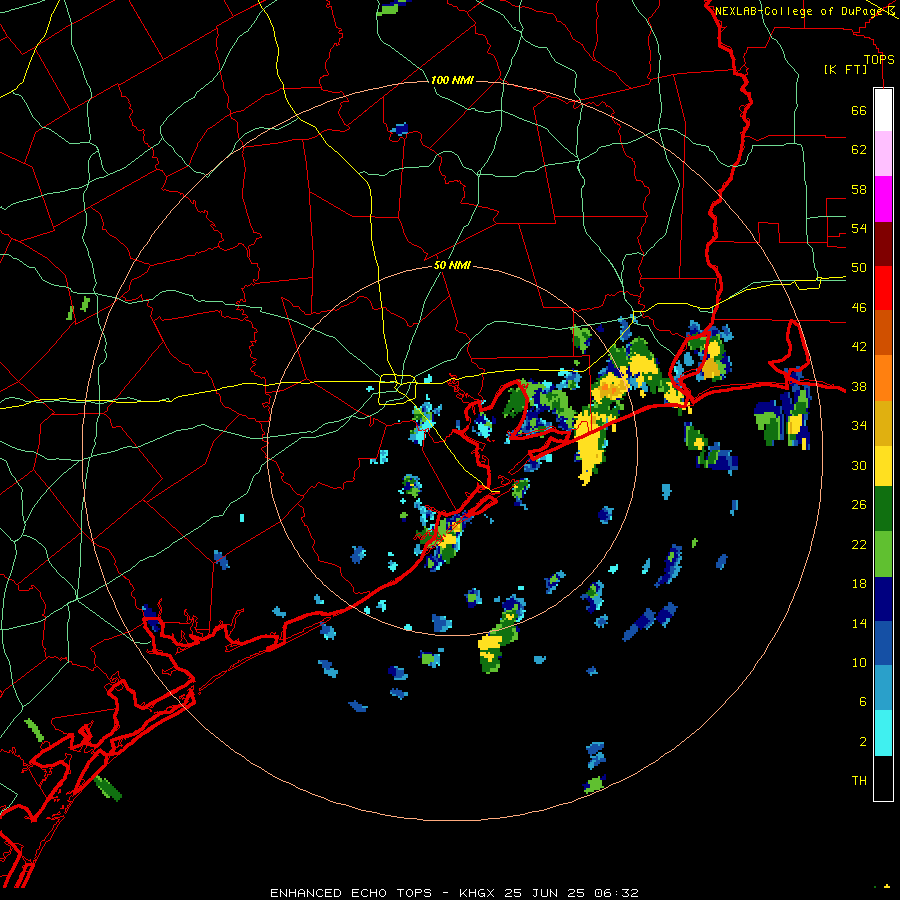Select the bright yellow legend swatch
The image size is (900, 900).
pyautogui.click(x=883, y=465)
